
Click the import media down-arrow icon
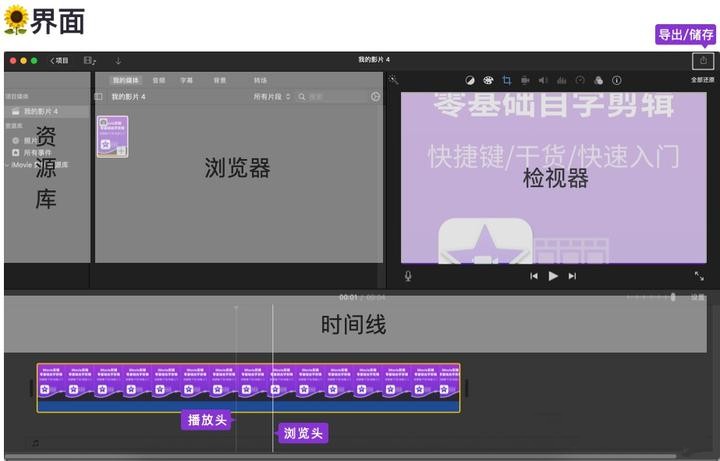point(118,61)
